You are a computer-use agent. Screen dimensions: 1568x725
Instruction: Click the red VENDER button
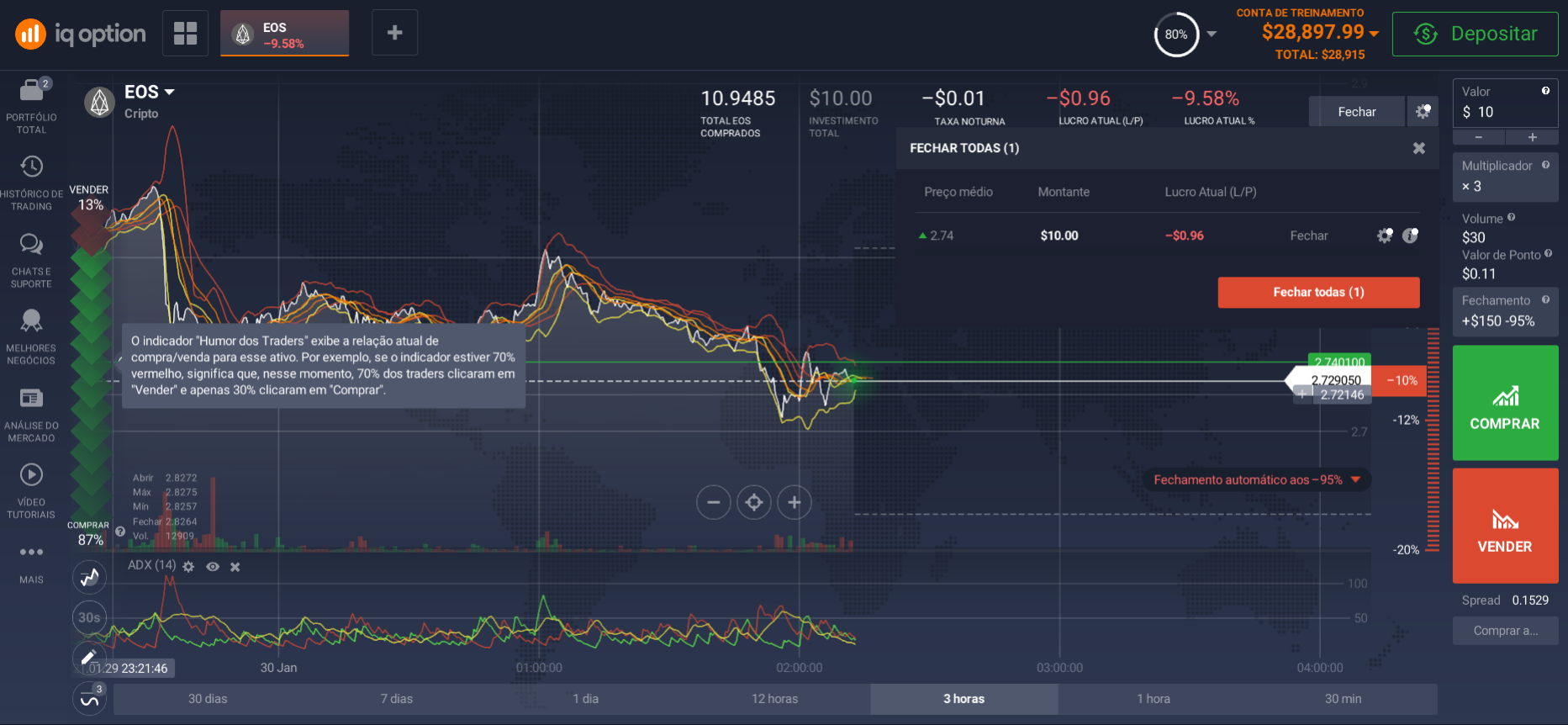coord(1505,526)
